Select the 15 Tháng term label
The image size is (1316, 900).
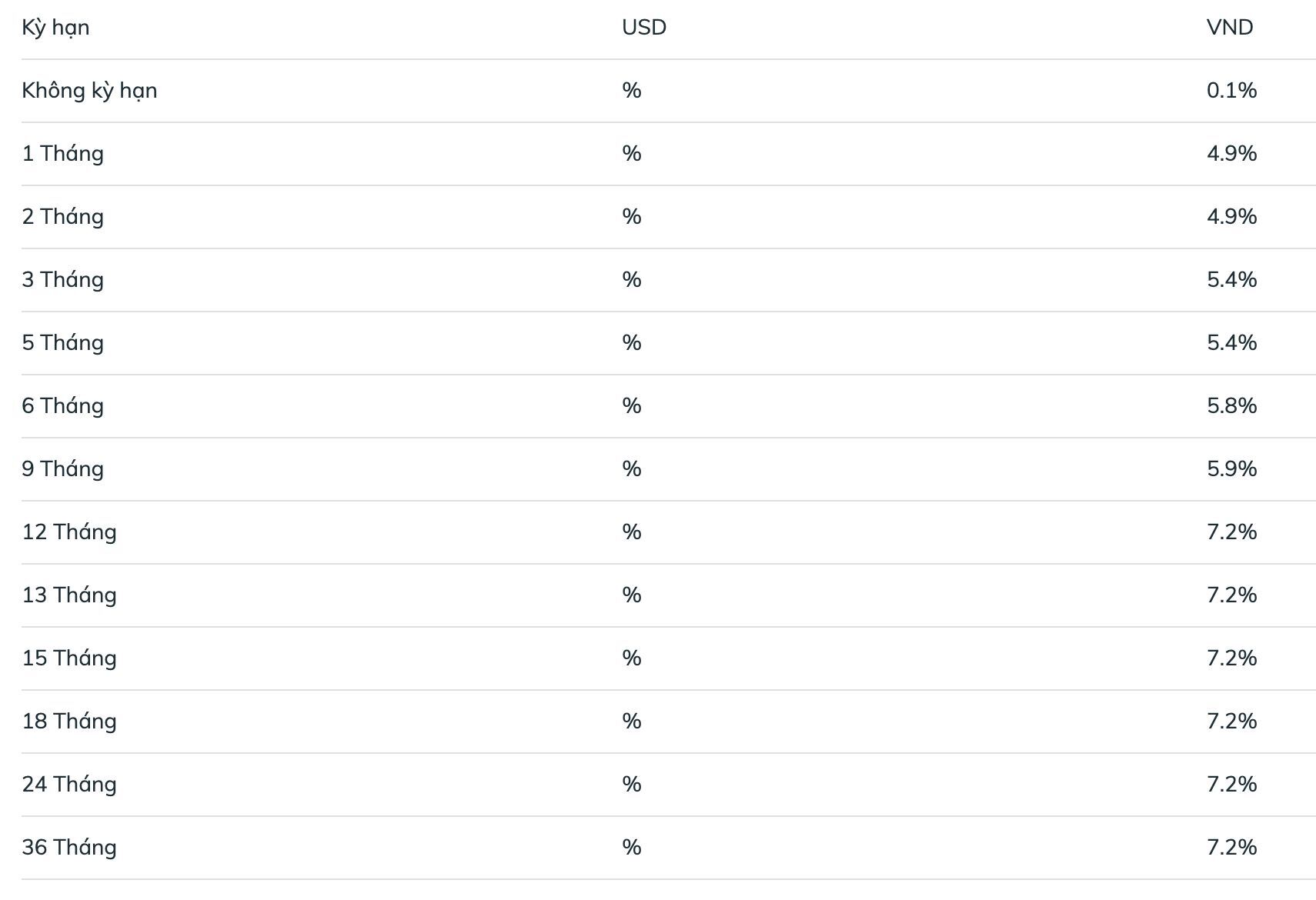(69, 658)
